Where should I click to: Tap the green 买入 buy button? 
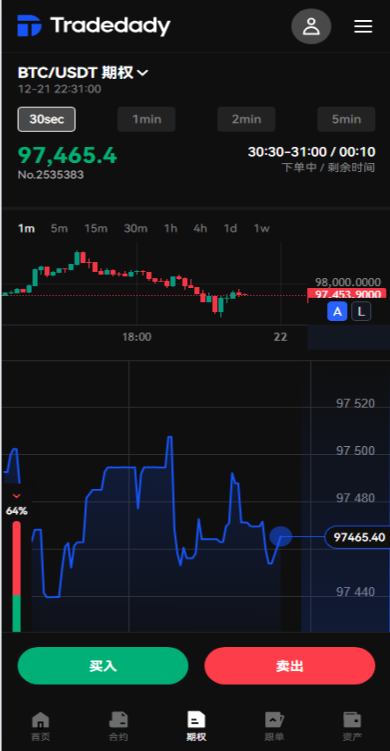point(103,666)
